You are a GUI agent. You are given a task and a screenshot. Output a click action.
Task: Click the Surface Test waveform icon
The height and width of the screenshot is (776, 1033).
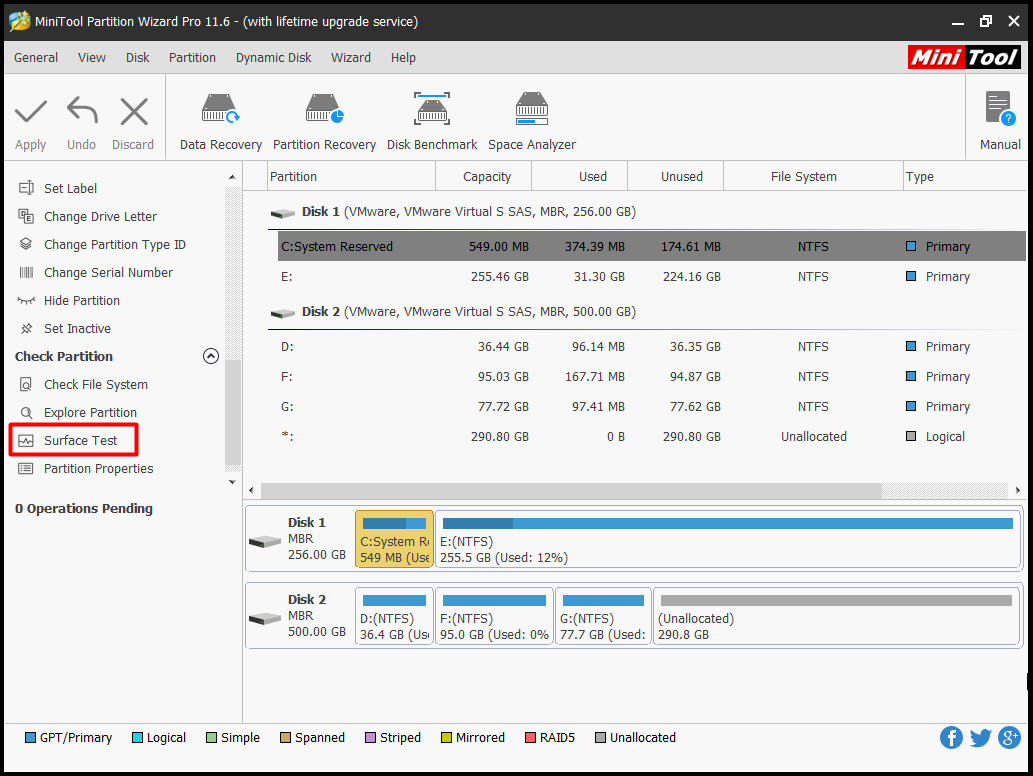(x=26, y=440)
